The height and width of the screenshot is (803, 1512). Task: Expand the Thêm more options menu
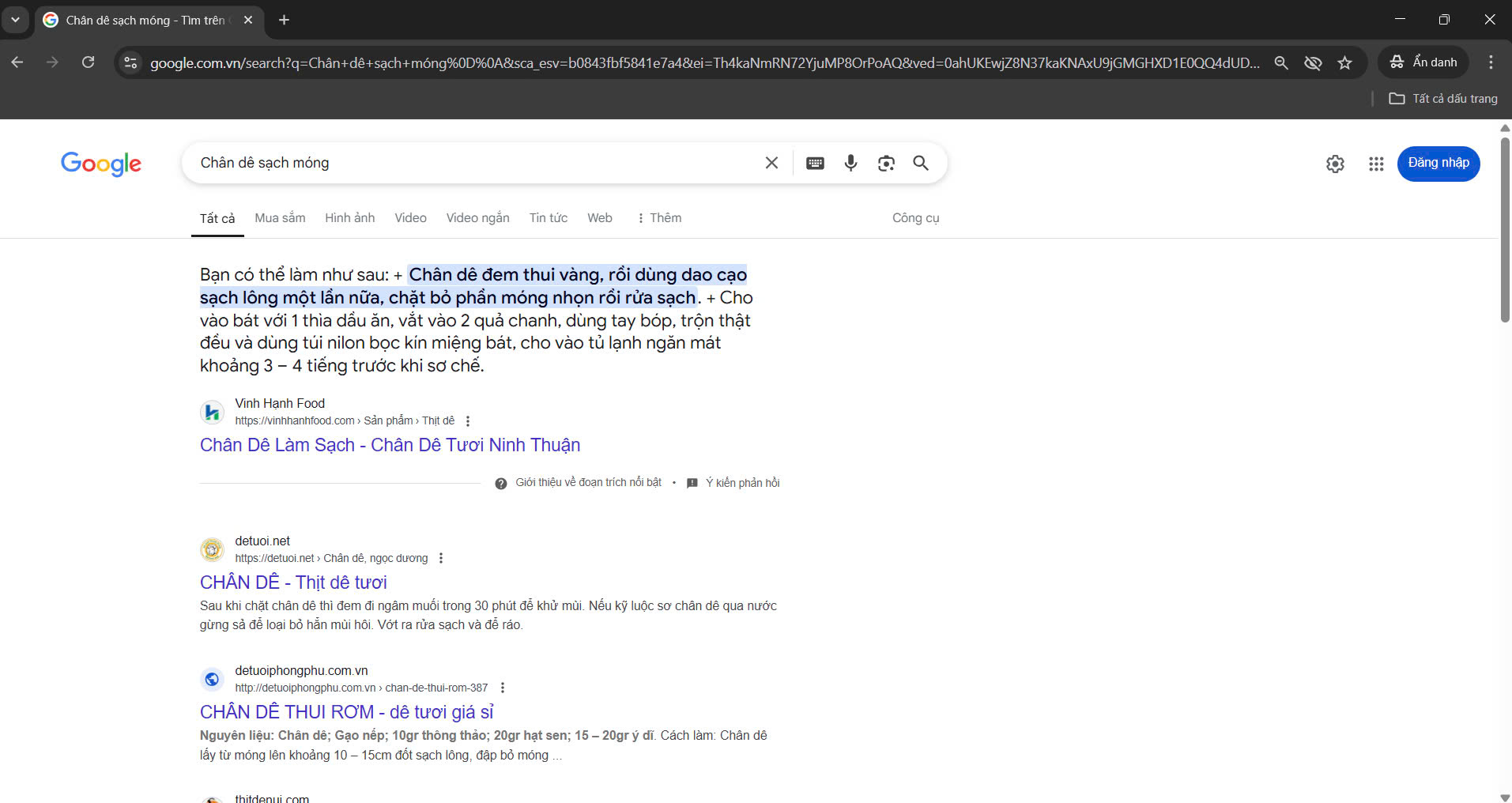click(659, 218)
